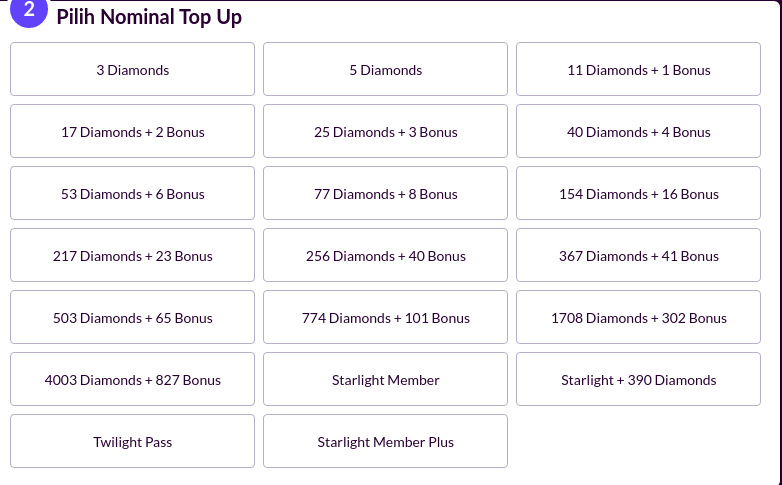The width and height of the screenshot is (782, 485).
Task: Choose 154 Diamonds + 16 Bonus
Action: (639, 194)
